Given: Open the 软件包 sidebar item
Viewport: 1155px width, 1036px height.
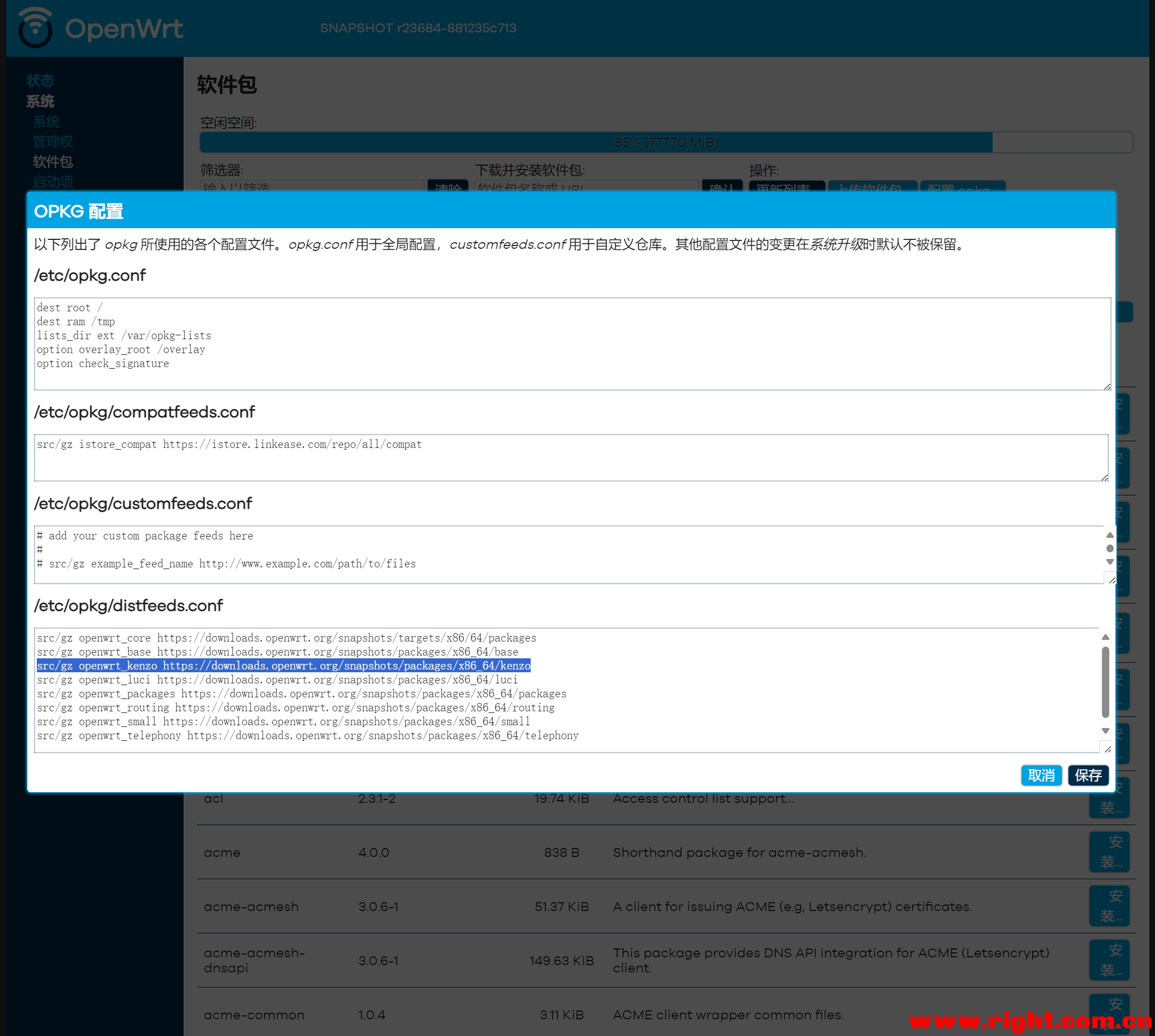Looking at the screenshot, I should (x=52, y=162).
